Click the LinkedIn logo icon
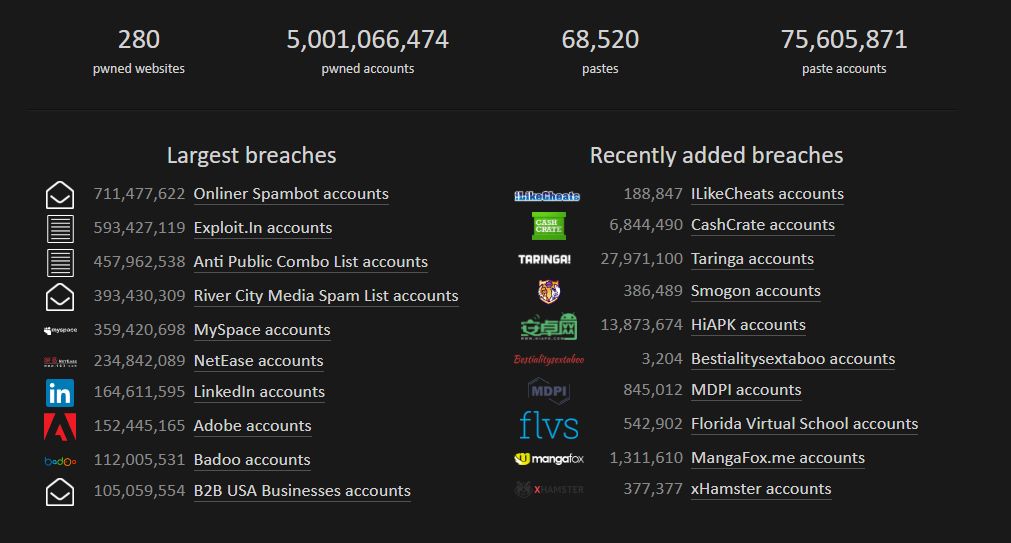Screen dimensions: 1011x543 pos(60,393)
